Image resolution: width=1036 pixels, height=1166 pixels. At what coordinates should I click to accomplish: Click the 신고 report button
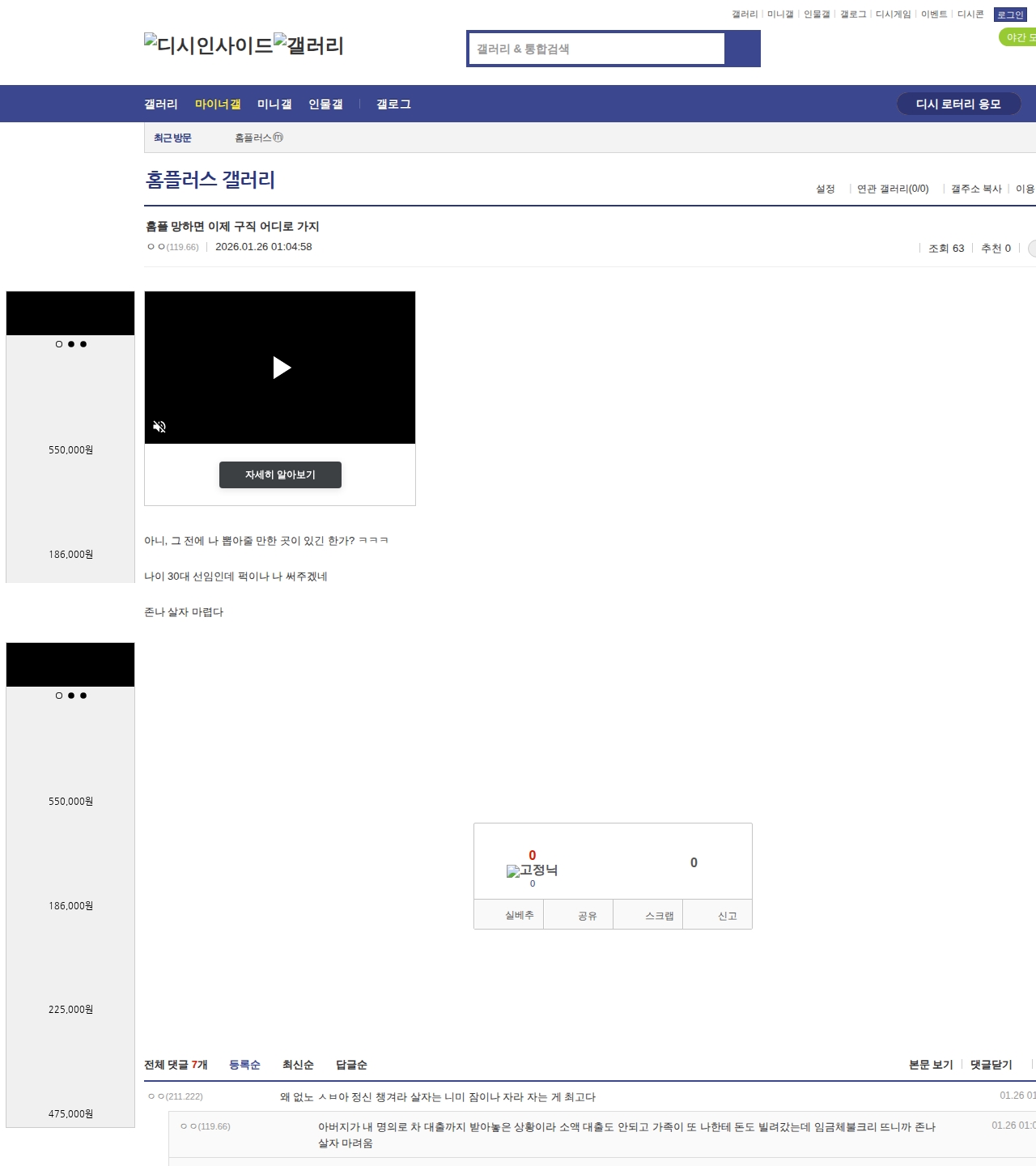[x=727, y=916]
